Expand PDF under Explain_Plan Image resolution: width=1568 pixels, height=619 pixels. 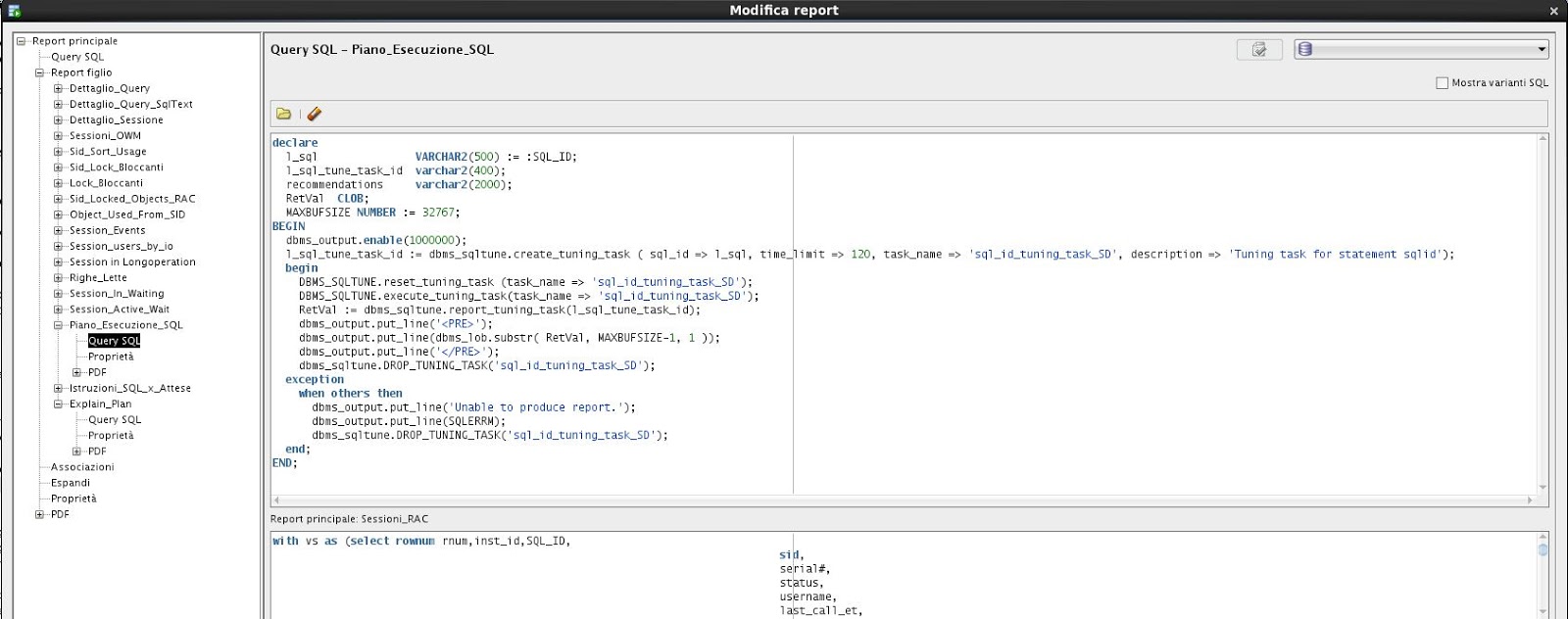tap(77, 452)
